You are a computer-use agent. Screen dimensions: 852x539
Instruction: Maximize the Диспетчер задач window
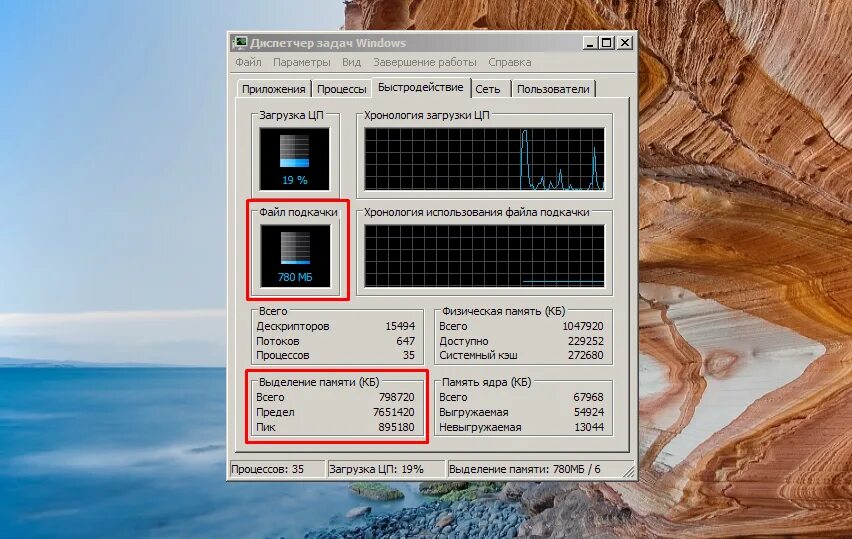point(606,43)
